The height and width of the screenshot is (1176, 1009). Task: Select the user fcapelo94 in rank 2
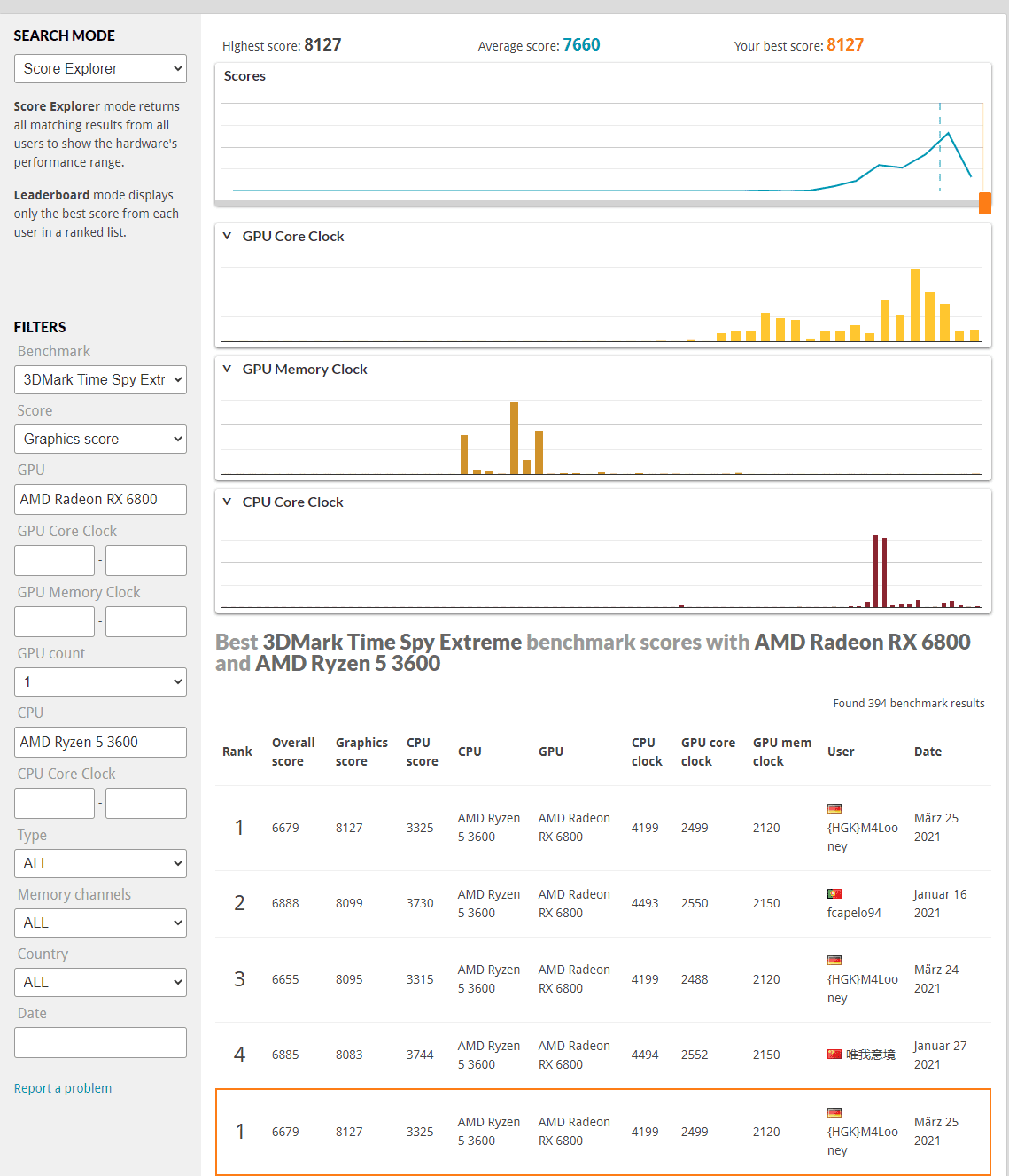(854, 913)
